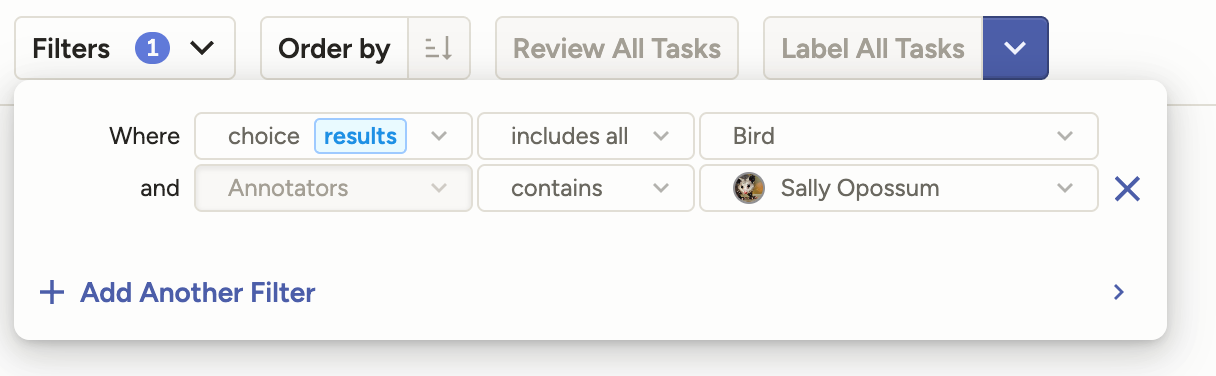This screenshot has width=1216, height=376.
Task: Click the right chevron beside Add Another Filter
Action: [1119, 292]
